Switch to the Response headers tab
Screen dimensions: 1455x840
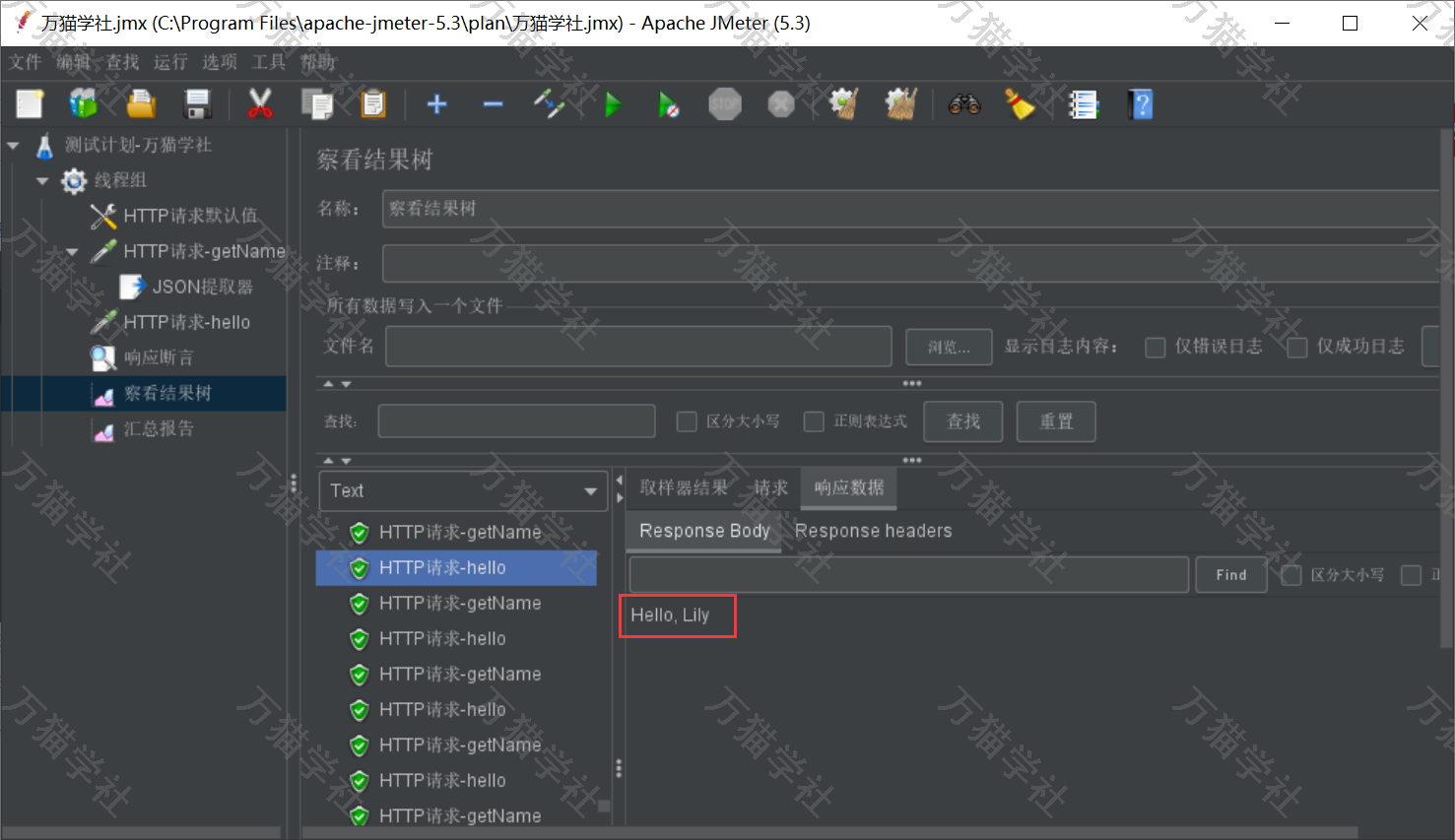[x=874, y=531]
